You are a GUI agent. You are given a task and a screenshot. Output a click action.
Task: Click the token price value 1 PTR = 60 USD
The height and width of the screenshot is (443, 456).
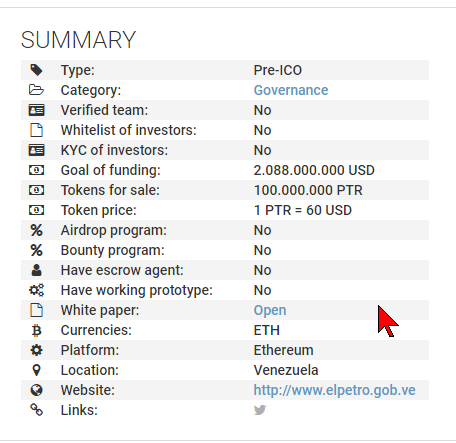point(303,210)
